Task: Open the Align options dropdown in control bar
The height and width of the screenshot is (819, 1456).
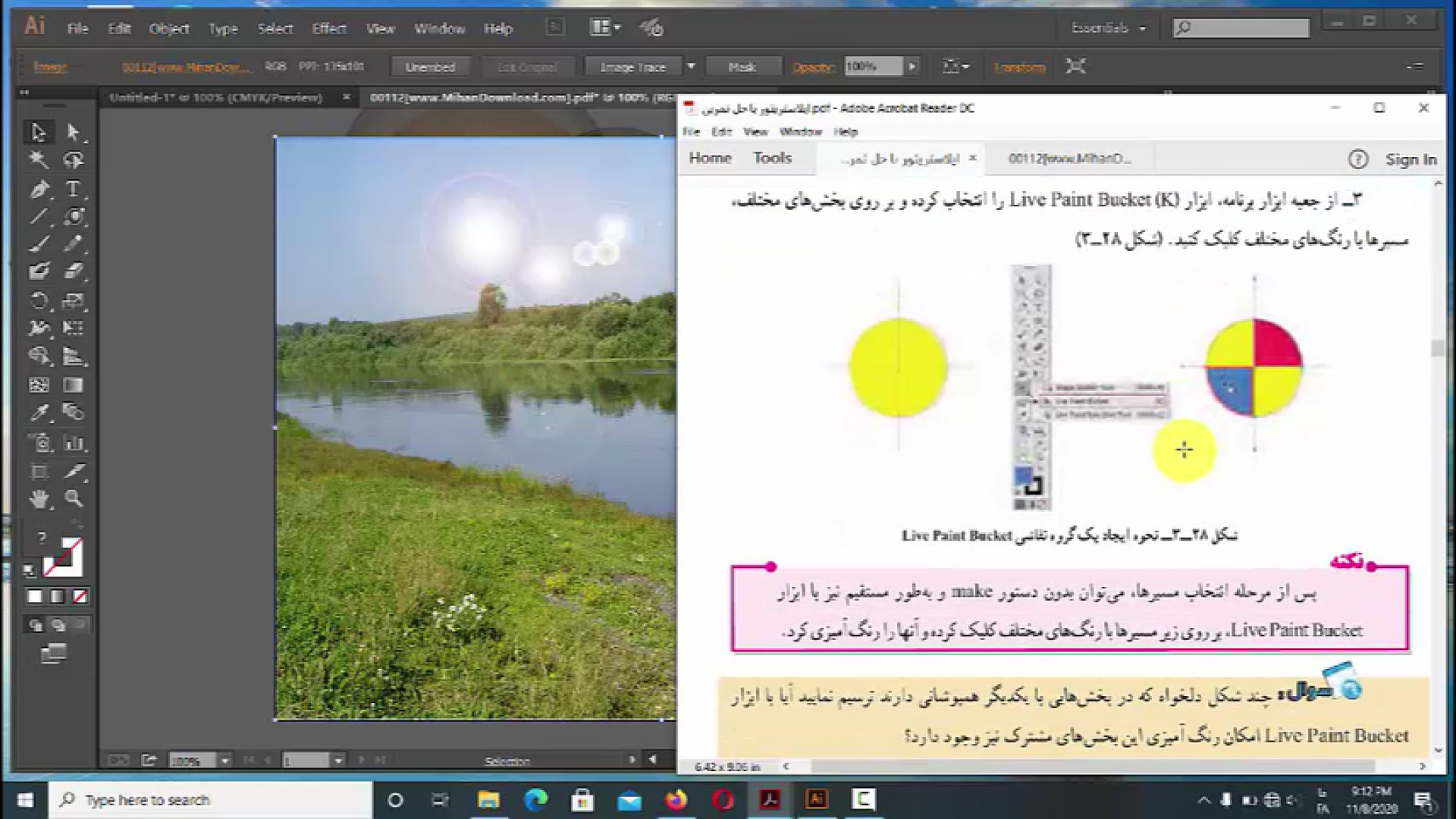Action: tap(955, 67)
